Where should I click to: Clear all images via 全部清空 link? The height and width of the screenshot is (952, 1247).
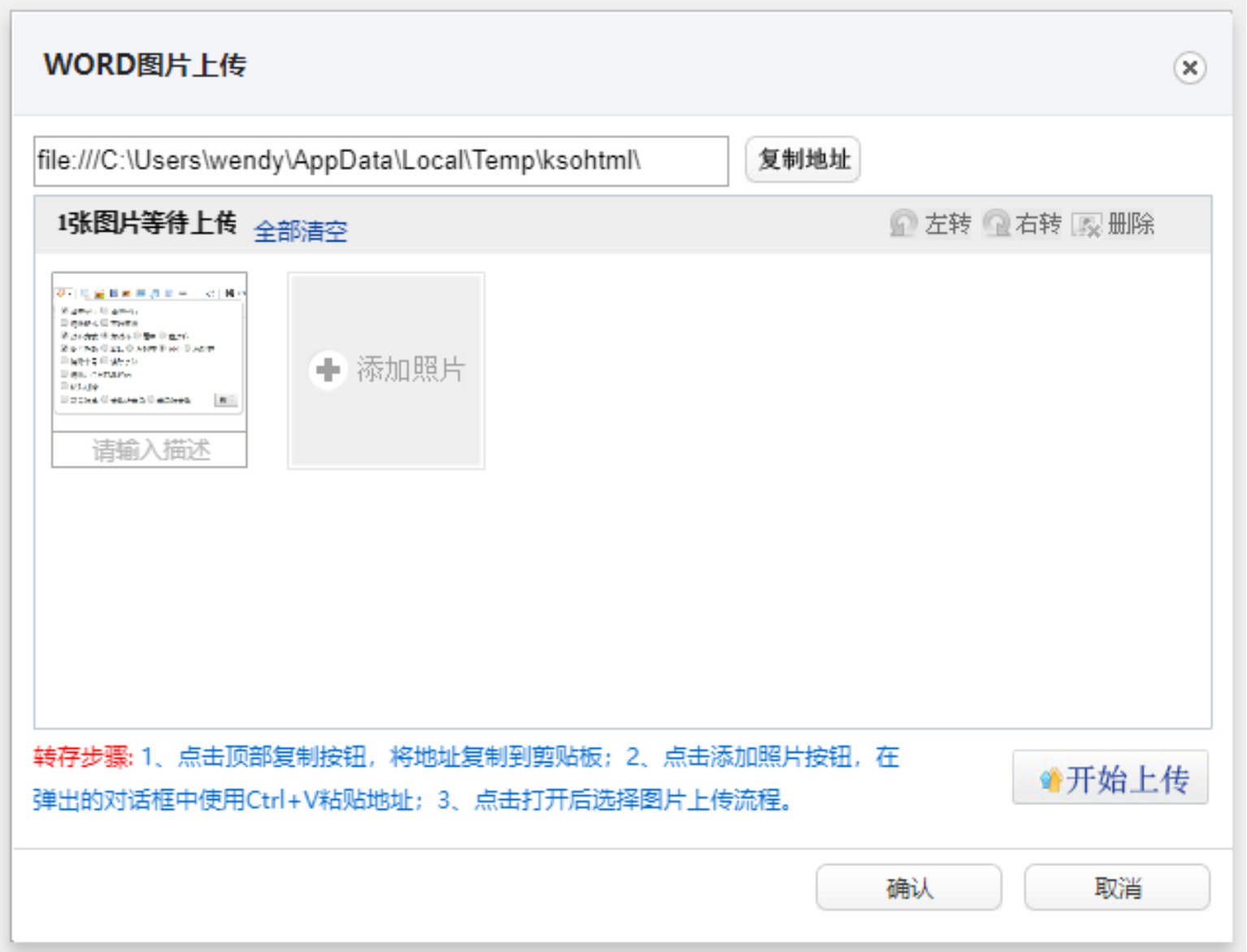[301, 232]
